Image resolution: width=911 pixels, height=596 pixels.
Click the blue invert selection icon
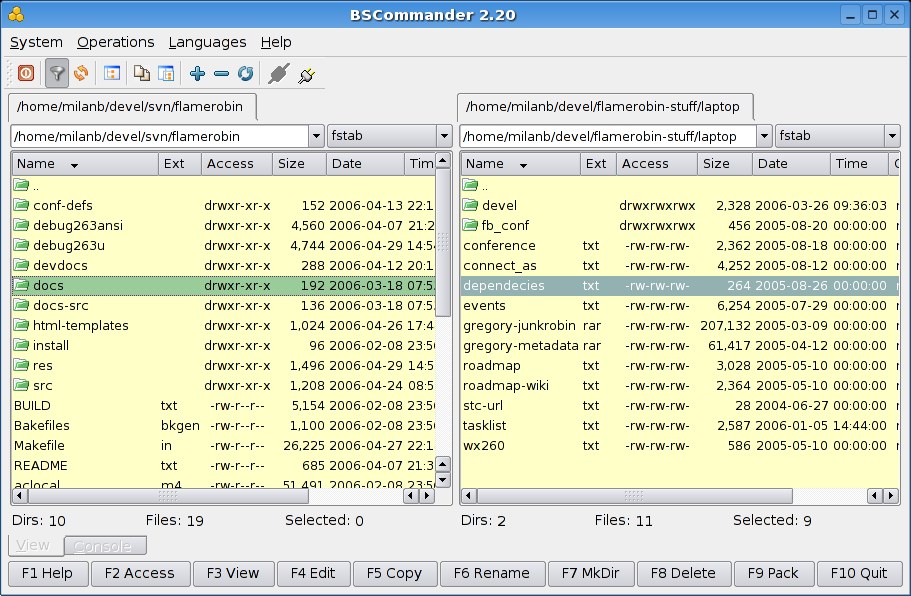click(245, 73)
